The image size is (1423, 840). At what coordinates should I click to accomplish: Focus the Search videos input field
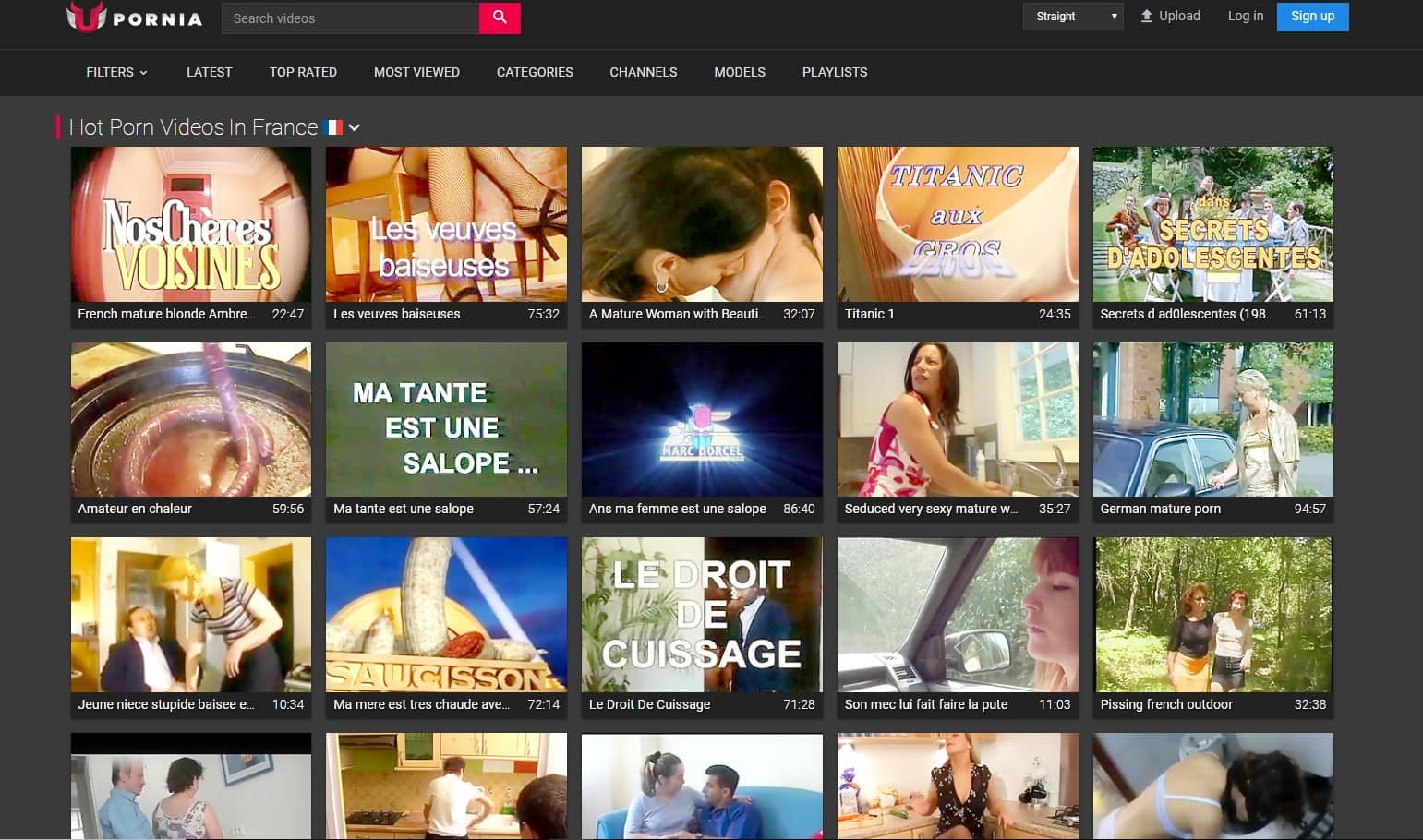tap(351, 18)
